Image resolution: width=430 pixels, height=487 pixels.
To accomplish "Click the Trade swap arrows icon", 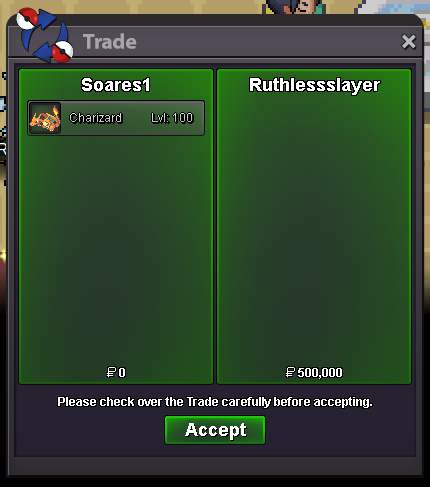I will 45,35.
